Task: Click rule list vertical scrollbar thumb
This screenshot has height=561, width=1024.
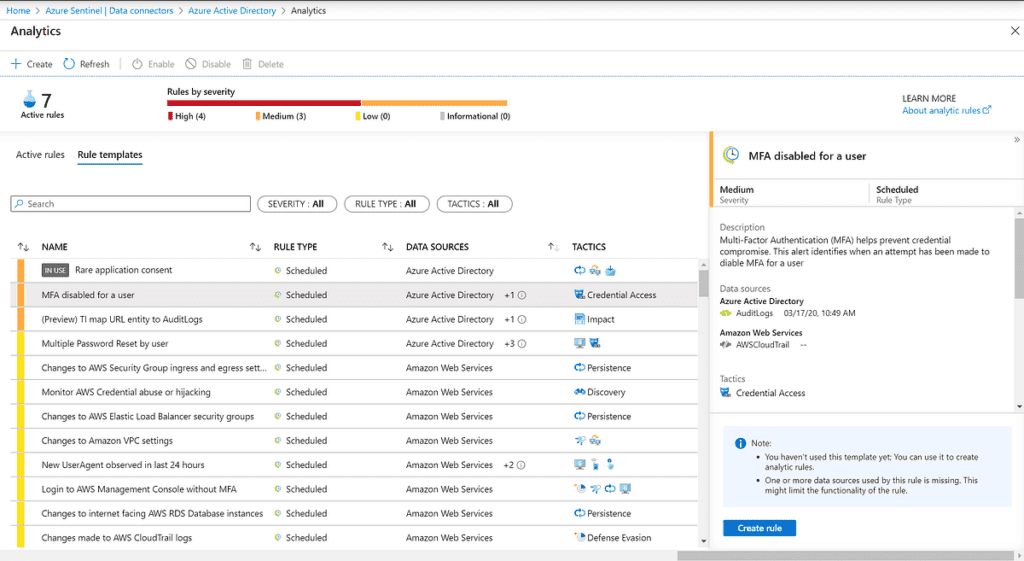Action: 703,283
